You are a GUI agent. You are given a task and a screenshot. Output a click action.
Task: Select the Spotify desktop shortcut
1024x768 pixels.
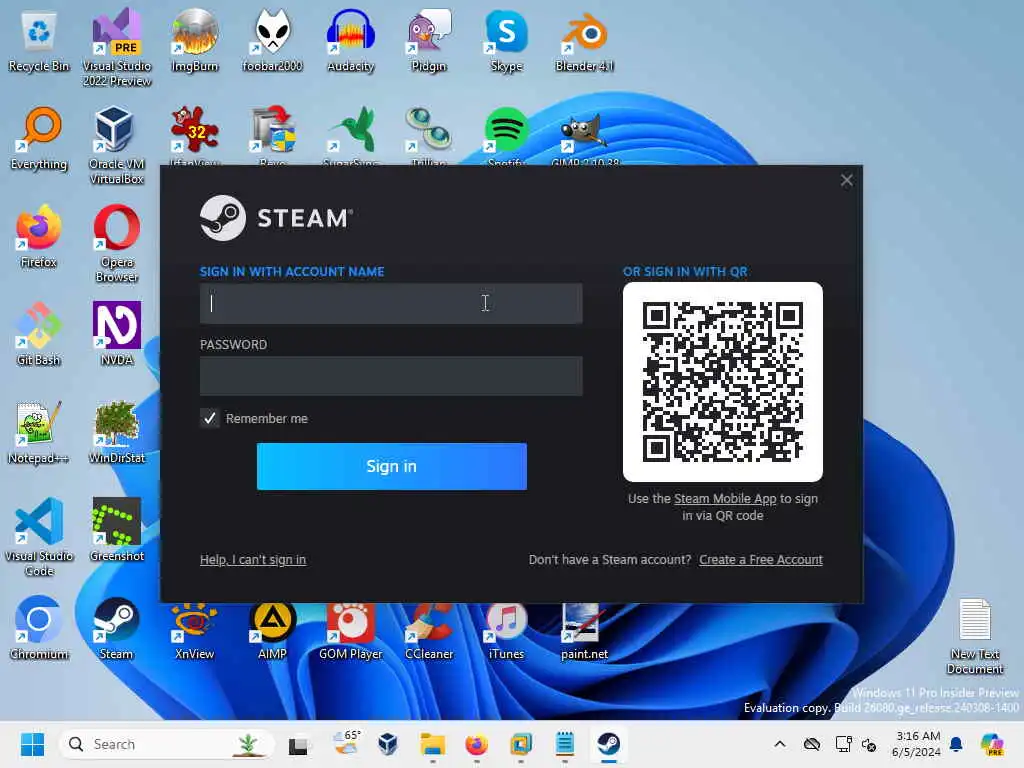507,135
